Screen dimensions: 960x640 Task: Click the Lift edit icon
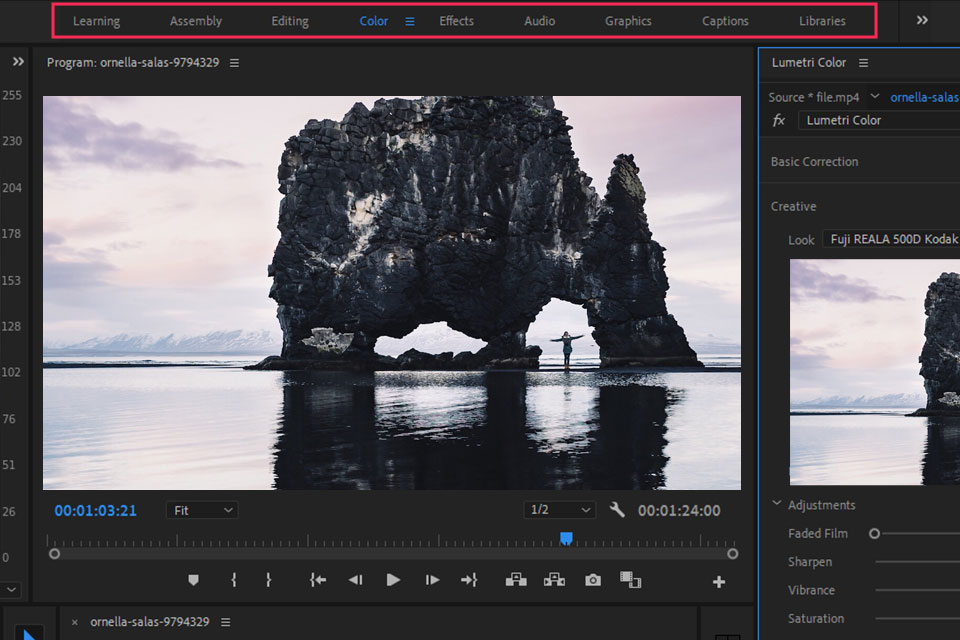tap(516, 580)
